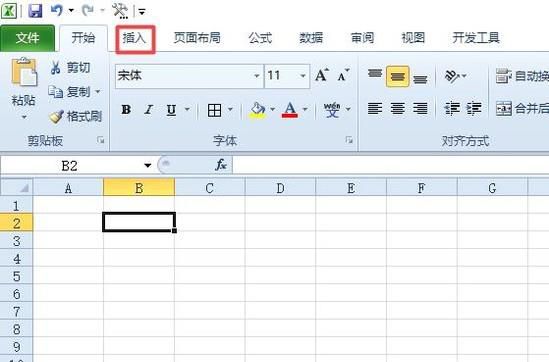Open the 数据 (Data) tab
This screenshot has width=549, height=362.
pos(311,38)
